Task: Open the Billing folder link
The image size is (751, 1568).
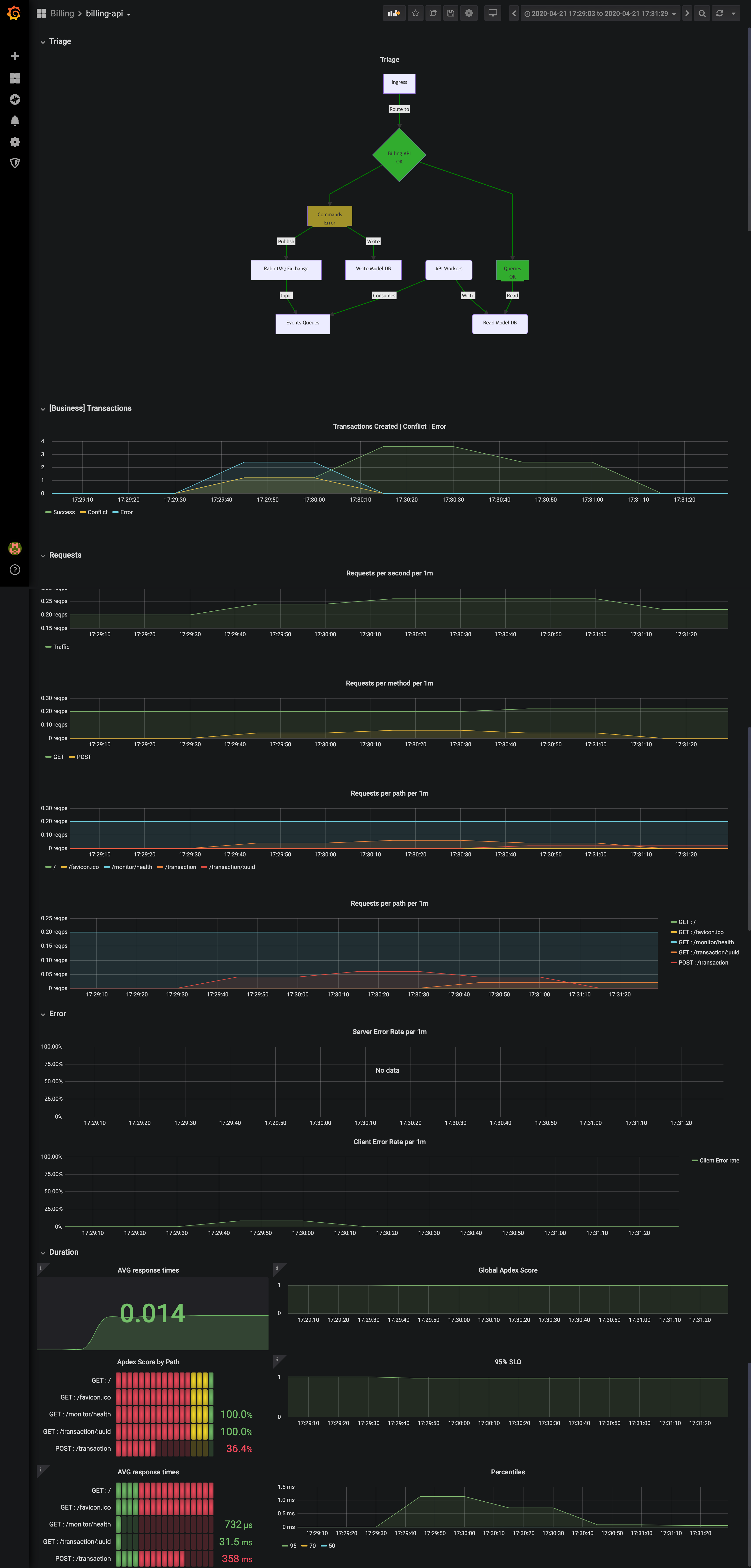Action: [62, 13]
